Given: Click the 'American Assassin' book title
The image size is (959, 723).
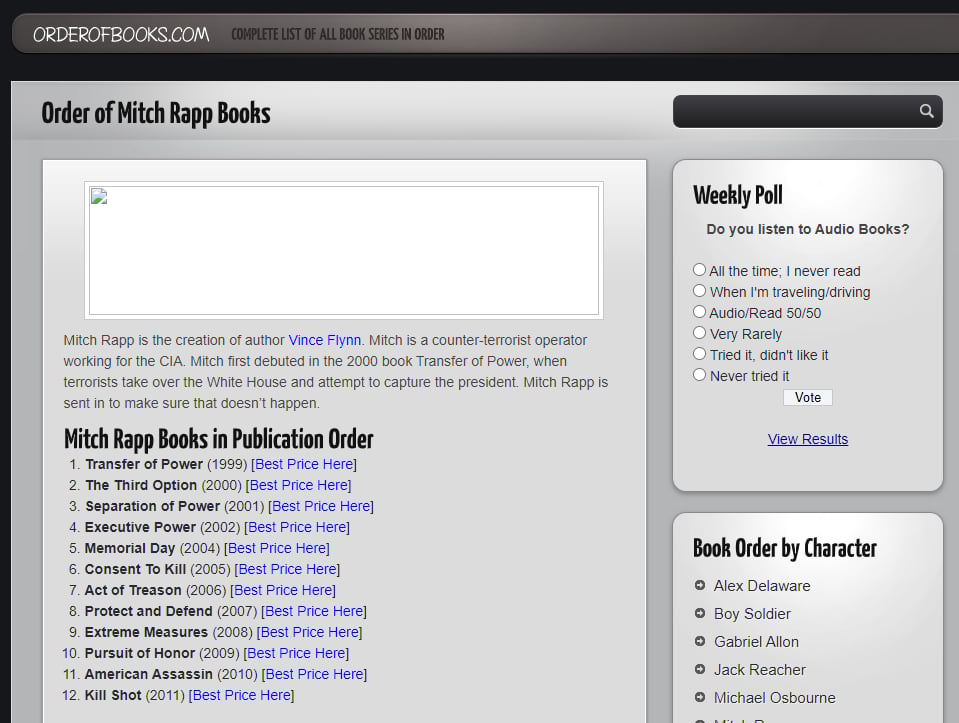Looking at the screenshot, I should (x=149, y=674).
